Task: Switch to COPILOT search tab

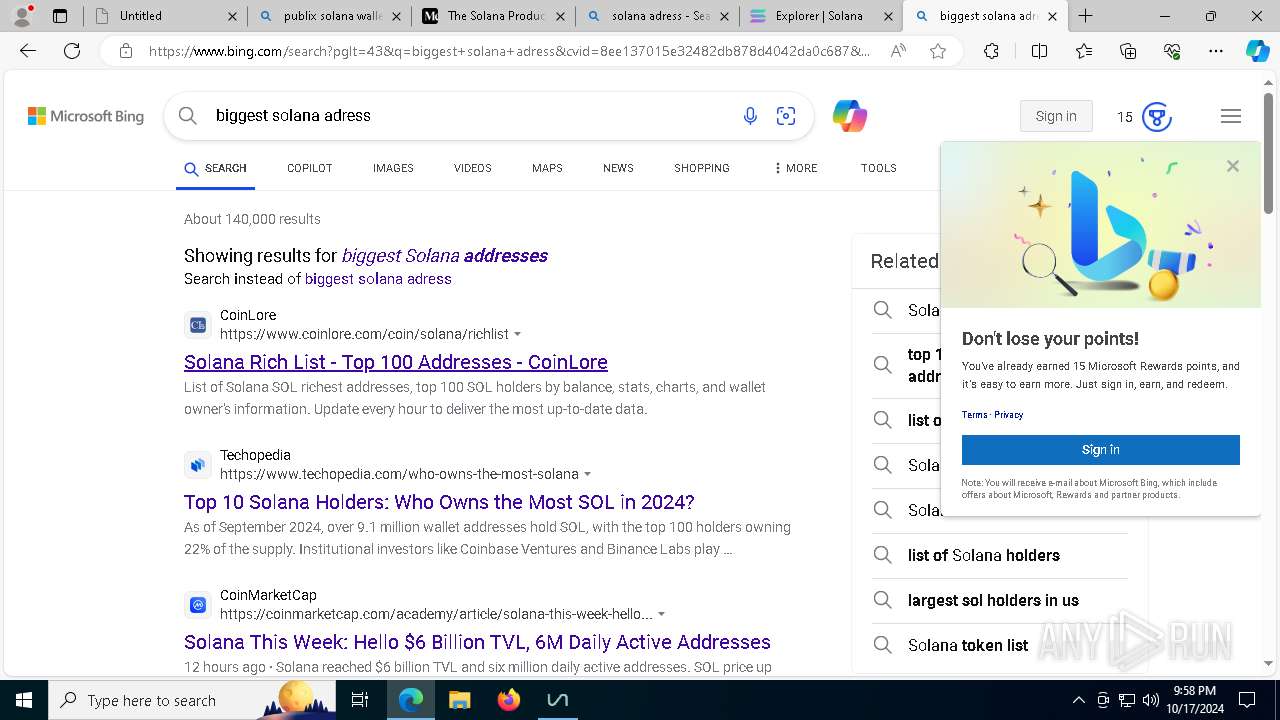Action: click(x=309, y=168)
